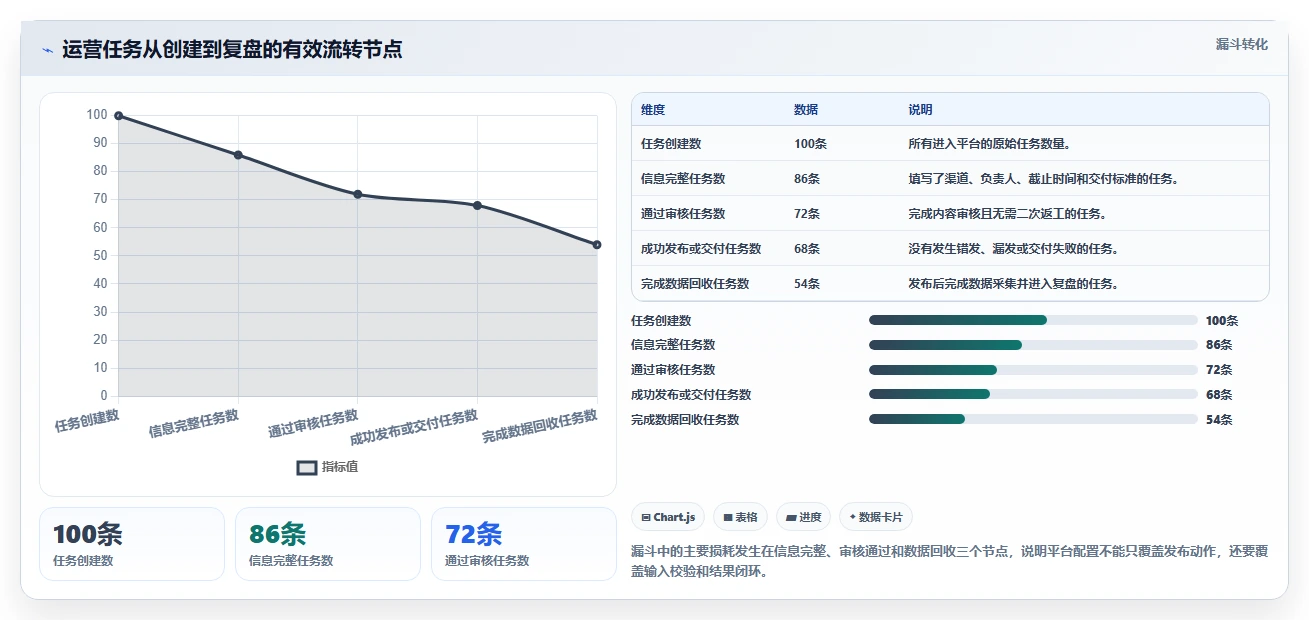1309x620 pixels.
Task: Click description 所有进入平台的原始任务数量
Action: pyautogui.click(x=990, y=144)
